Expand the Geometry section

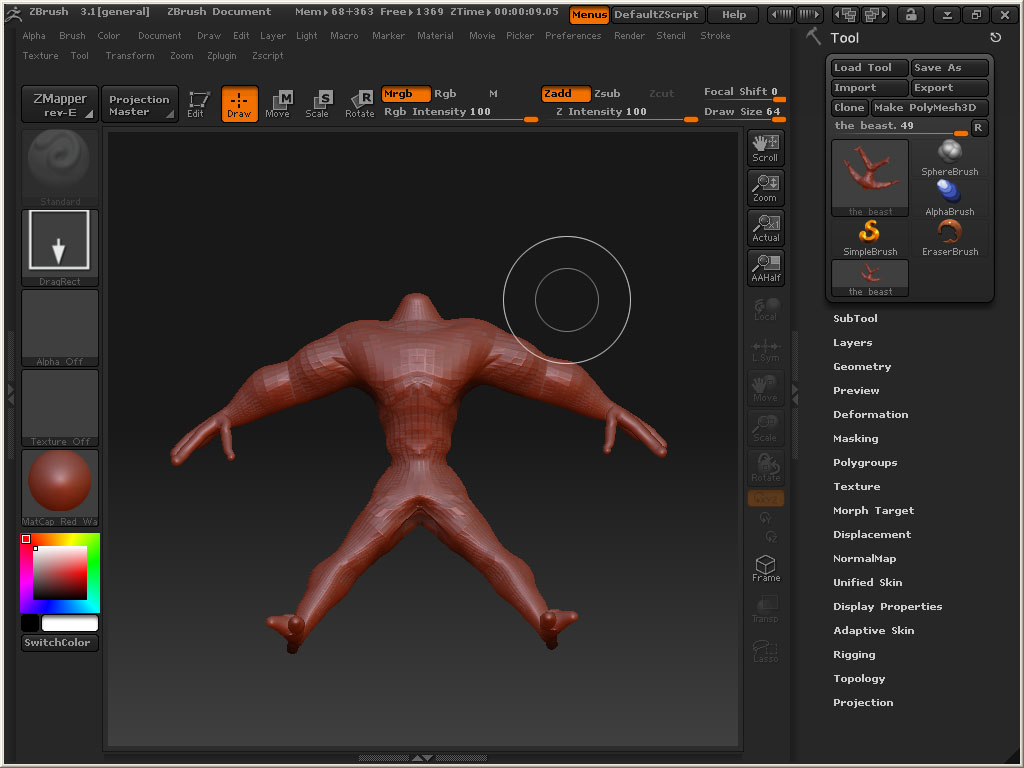(x=861, y=366)
